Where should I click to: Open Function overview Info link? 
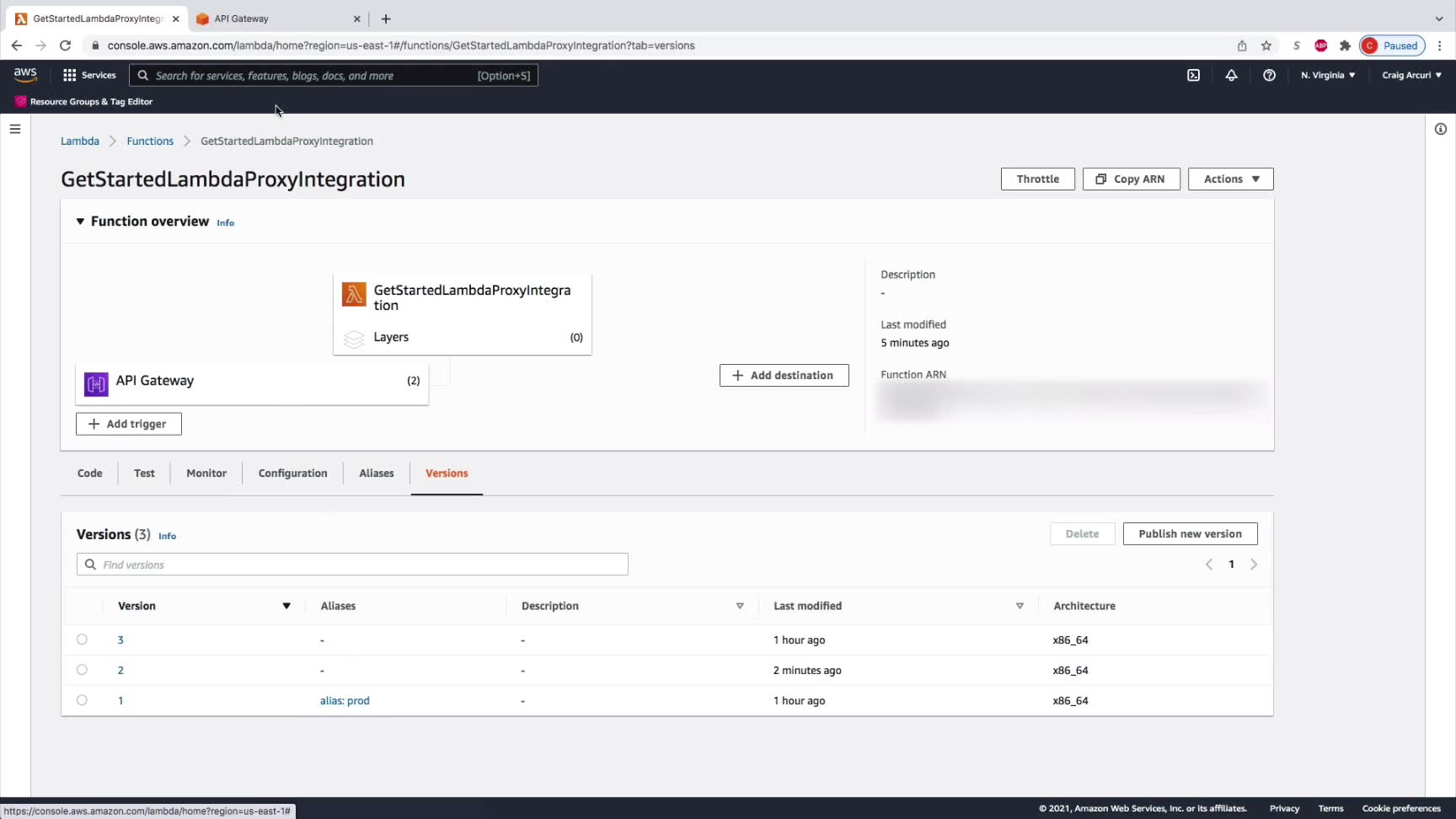coord(226,222)
